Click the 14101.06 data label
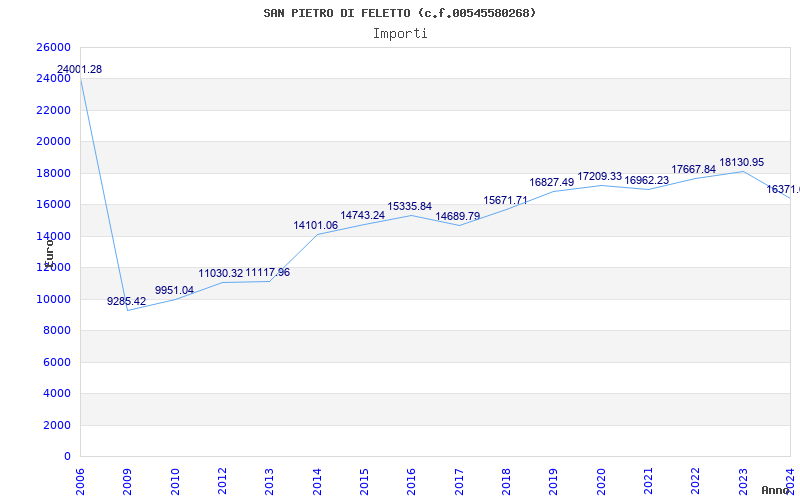This screenshot has width=800, height=500. [x=315, y=226]
